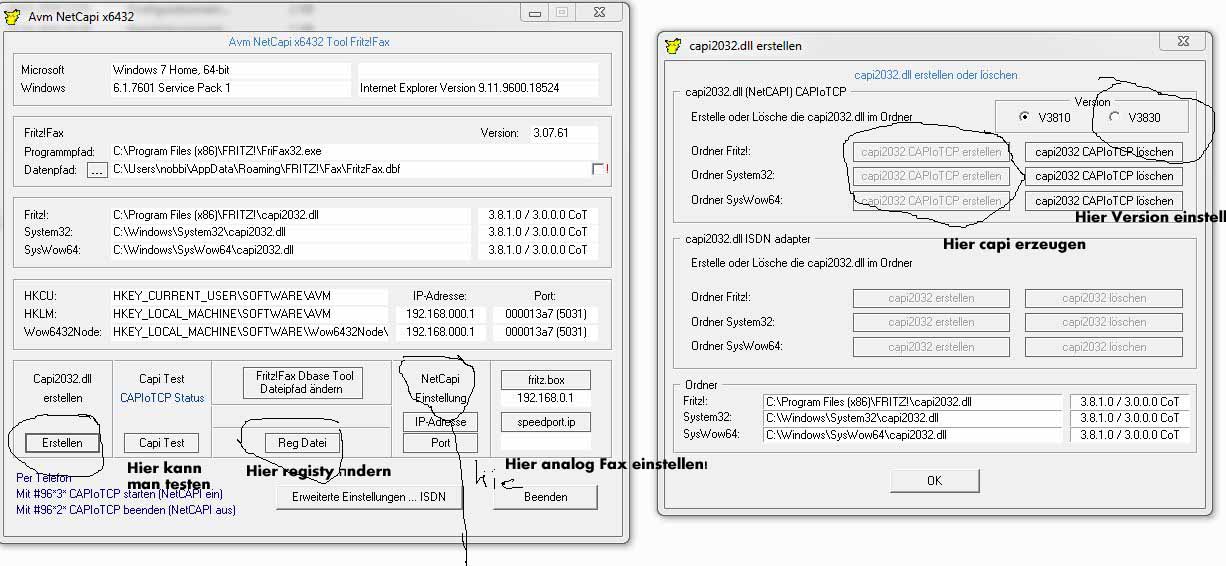Click the CAPIoTCP Status link
The height and width of the screenshot is (566, 1226).
pyautogui.click(x=161, y=398)
